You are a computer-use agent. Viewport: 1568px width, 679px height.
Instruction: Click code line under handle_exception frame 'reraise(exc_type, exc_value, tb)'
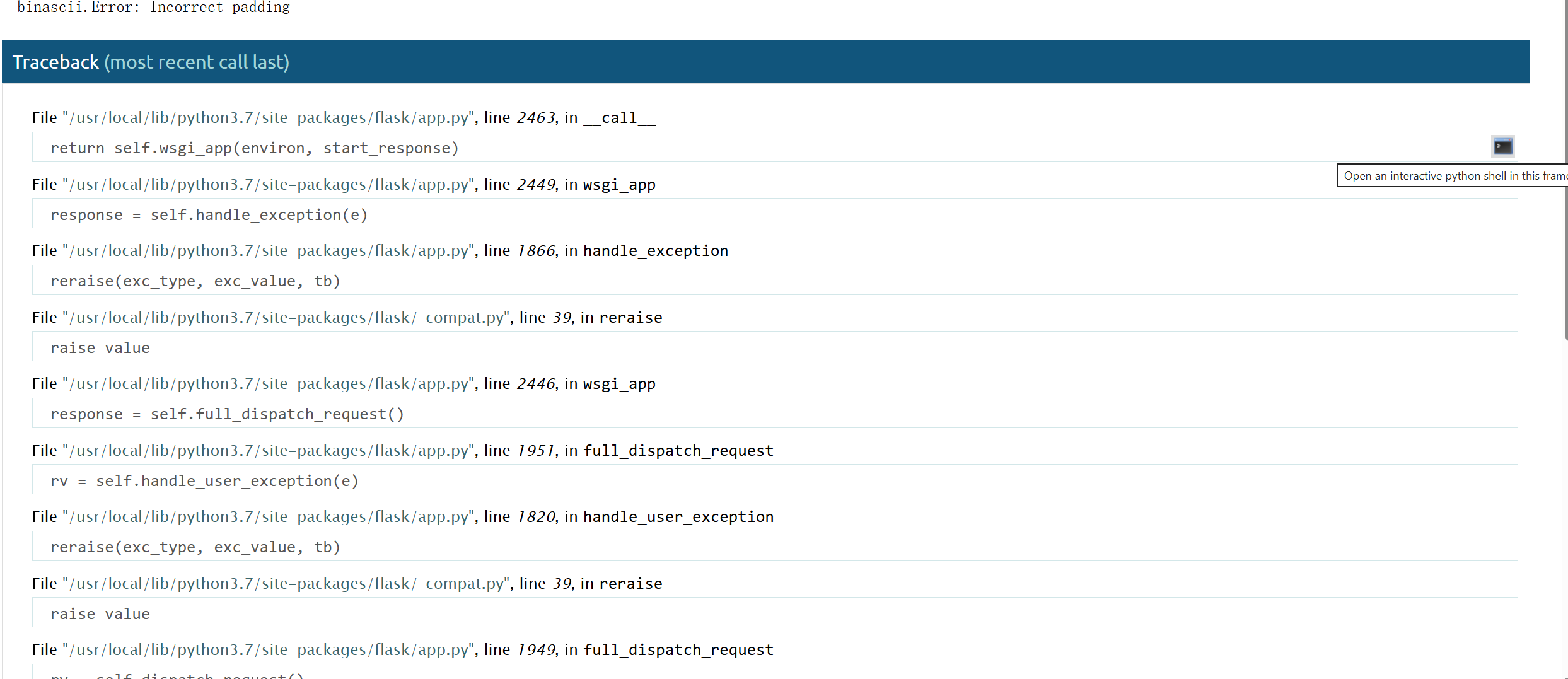pos(775,281)
